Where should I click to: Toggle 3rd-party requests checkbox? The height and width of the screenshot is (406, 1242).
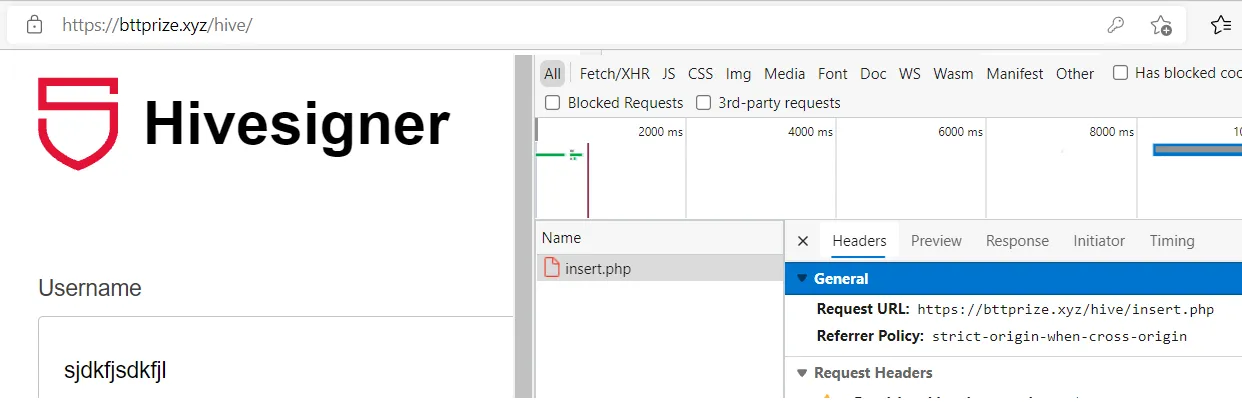coord(703,103)
